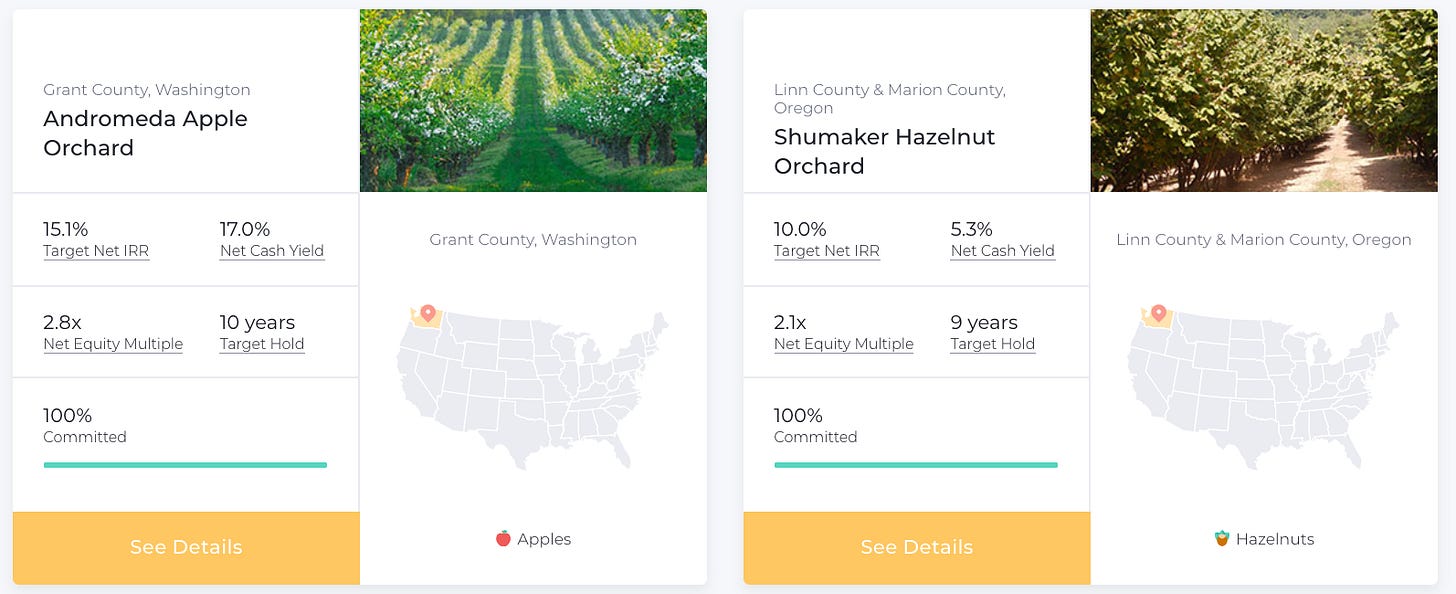Open See Details for Andromeda Apple Orchard

pyautogui.click(x=186, y=548)
